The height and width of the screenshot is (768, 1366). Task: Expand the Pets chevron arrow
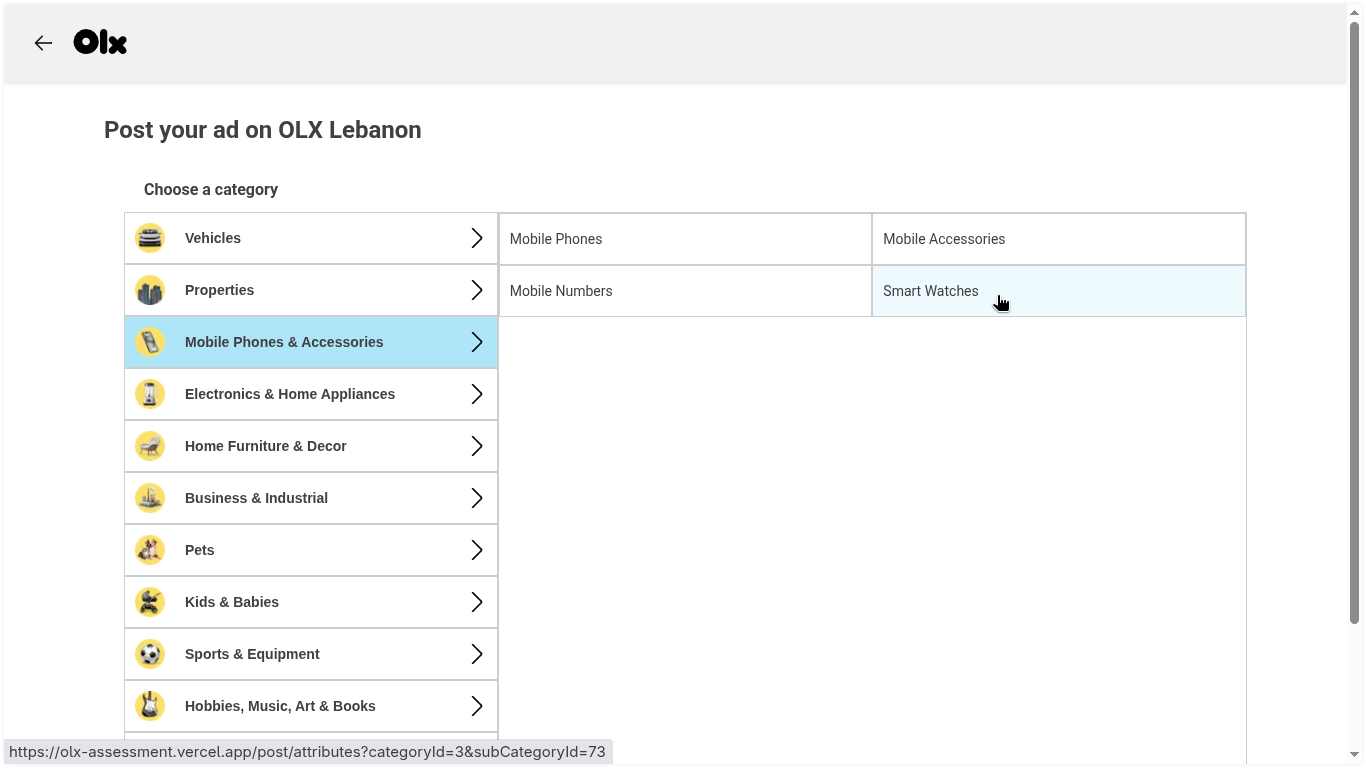pyautogui.click(x=477, y=550)
